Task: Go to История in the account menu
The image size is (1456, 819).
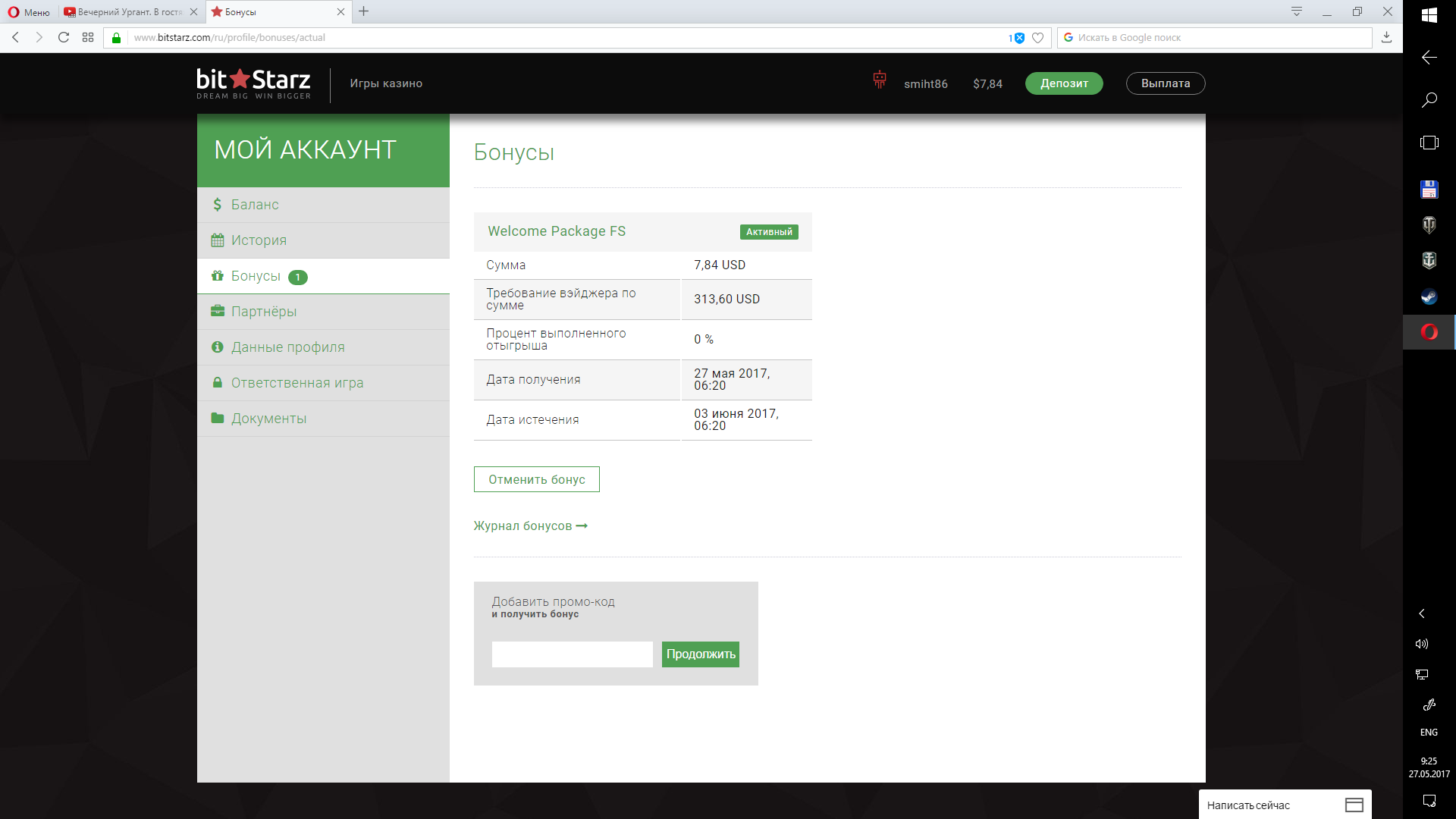Action: 259,240
